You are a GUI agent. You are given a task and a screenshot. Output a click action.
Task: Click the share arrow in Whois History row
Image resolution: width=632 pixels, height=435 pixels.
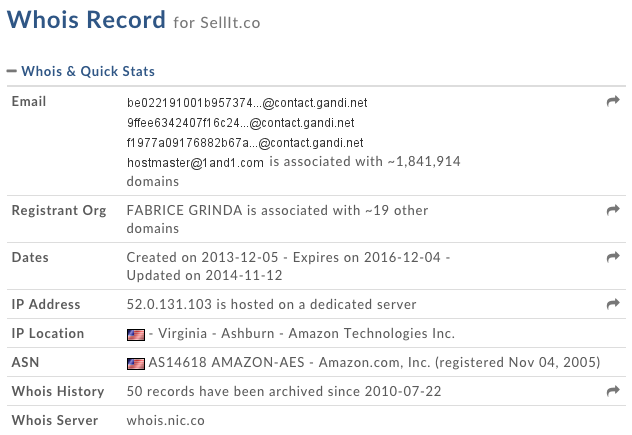(613, 391)
